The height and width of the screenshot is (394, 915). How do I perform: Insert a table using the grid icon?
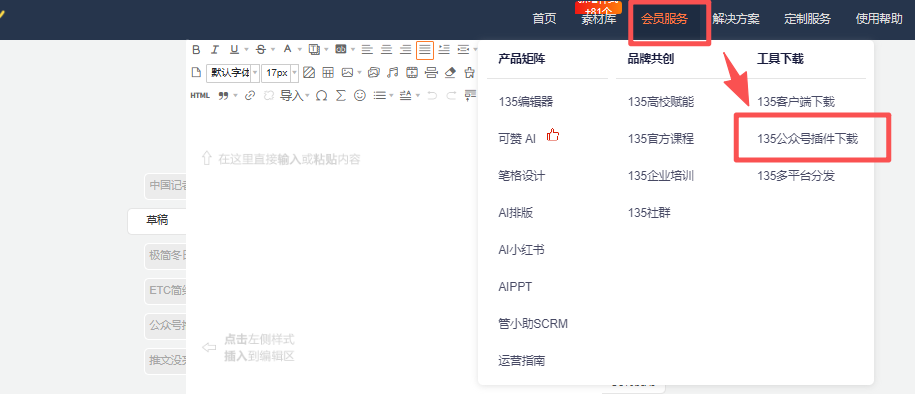coord(328,72)
